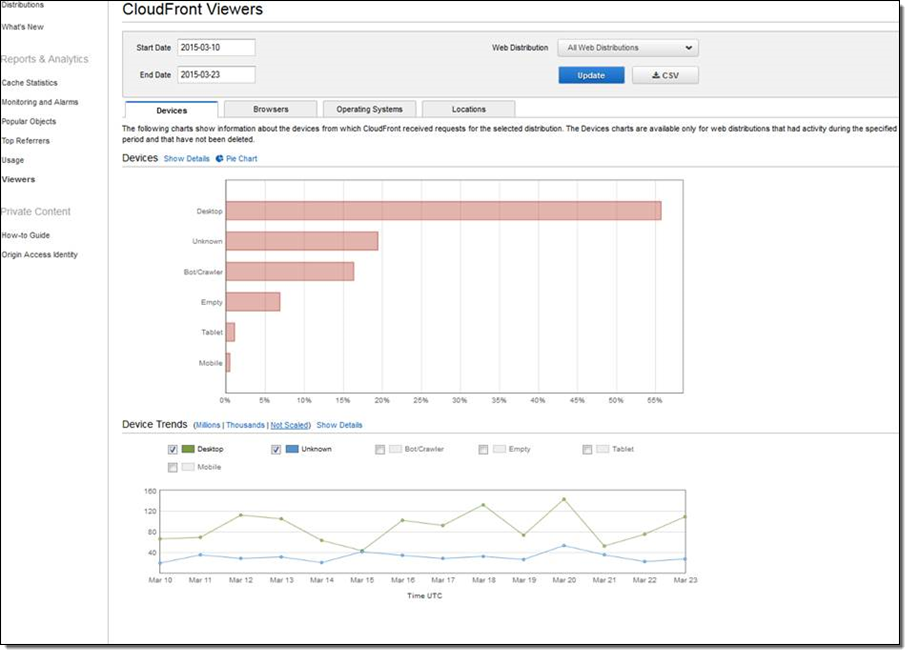The width and height of the screenshot is (910, 655).
Task: Go to Popular Objects report
Action: (29, 122)
